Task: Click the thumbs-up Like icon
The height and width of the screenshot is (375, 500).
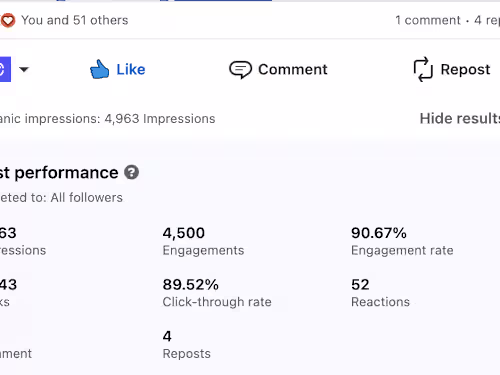Action: click(99, 69)
